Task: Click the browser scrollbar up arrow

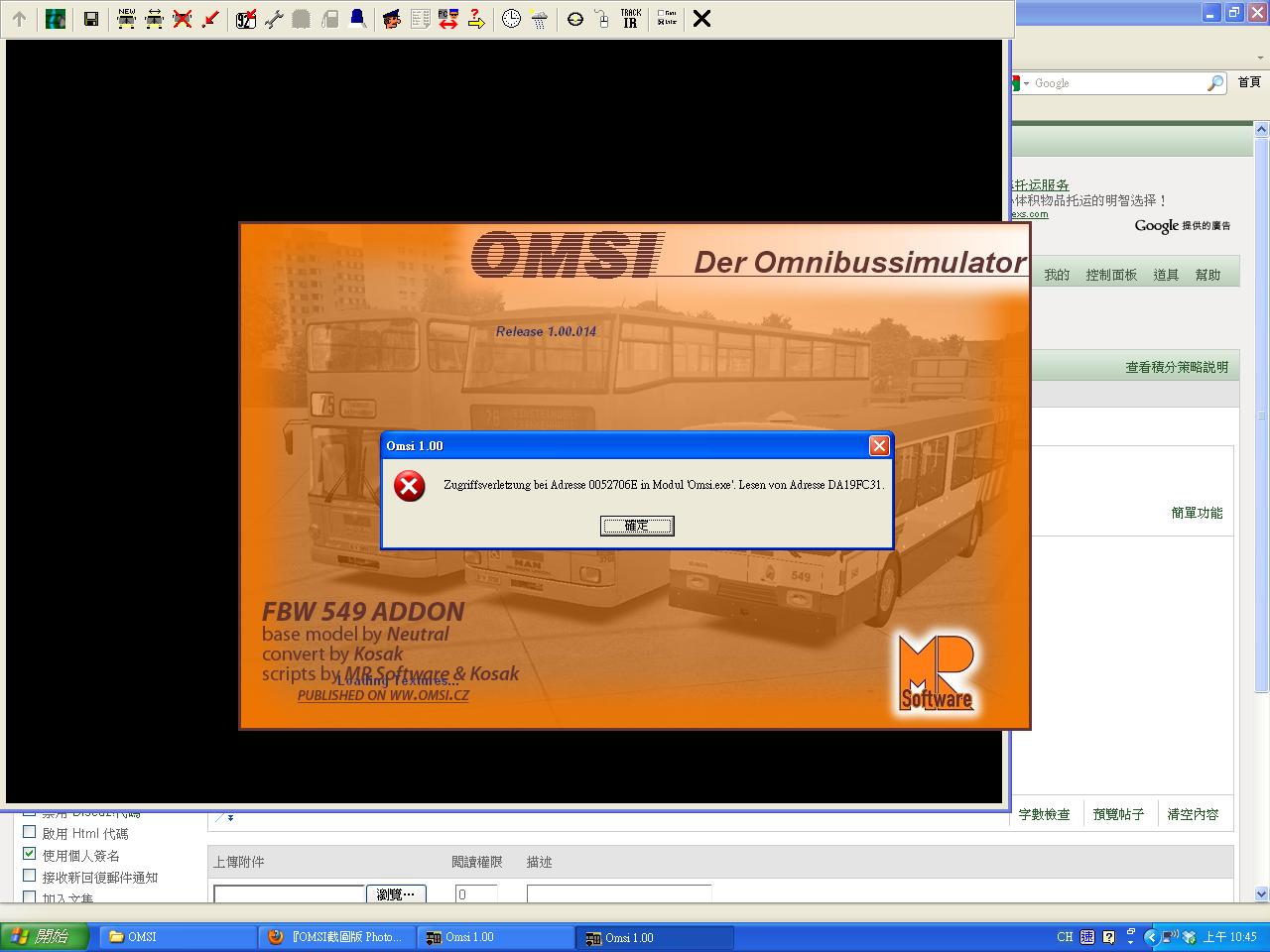Action: click(1262, 129)
